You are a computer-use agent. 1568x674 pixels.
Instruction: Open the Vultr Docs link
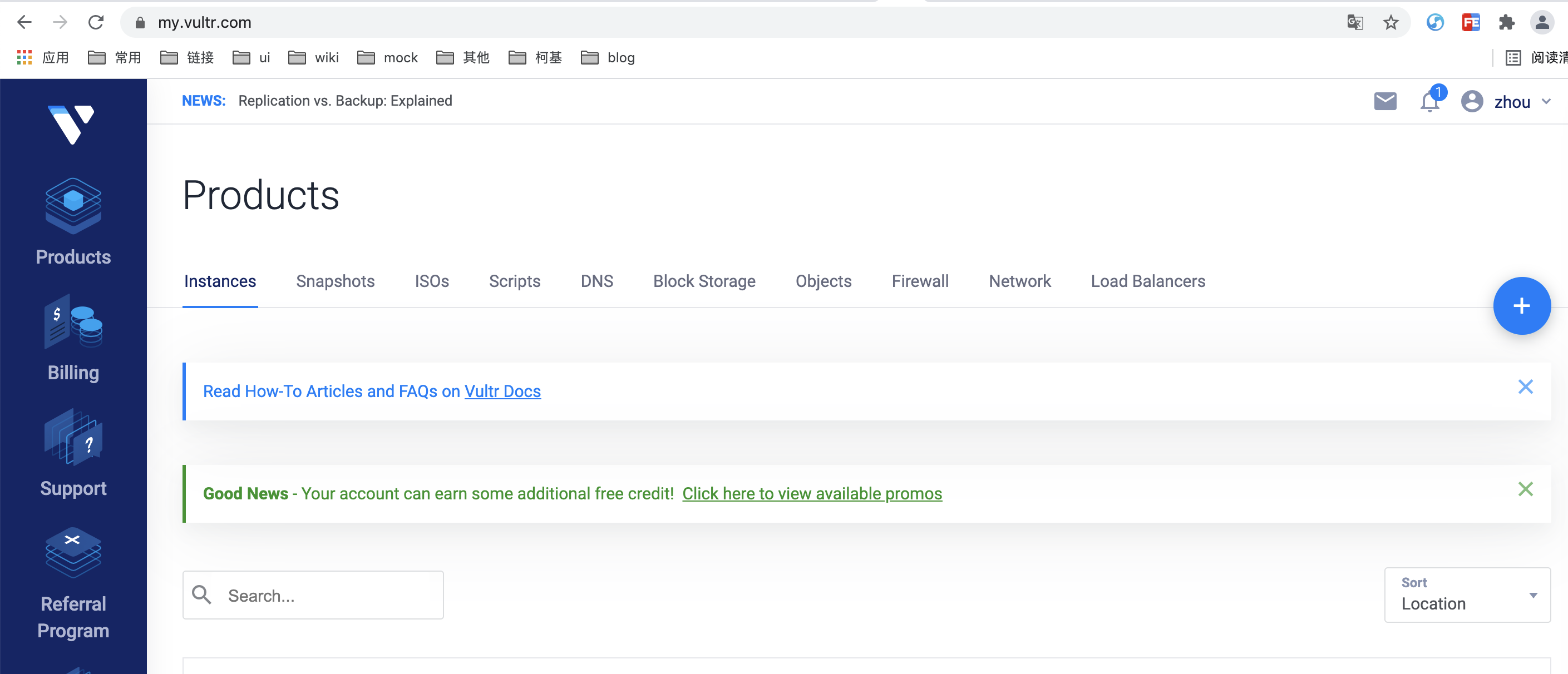(502, 391)
